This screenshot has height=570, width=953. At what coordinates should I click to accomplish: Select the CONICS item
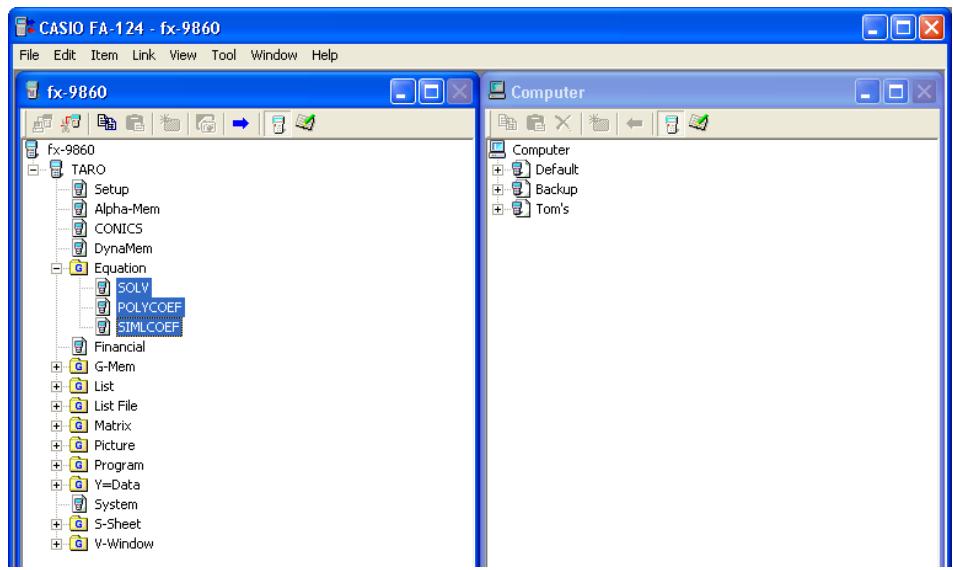click(x=119, y=228)
